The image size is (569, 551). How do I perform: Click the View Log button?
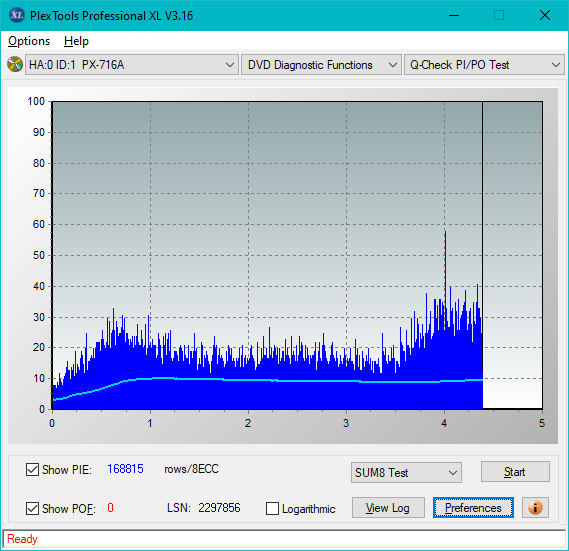pyautogui.click(x=388, y=507)
